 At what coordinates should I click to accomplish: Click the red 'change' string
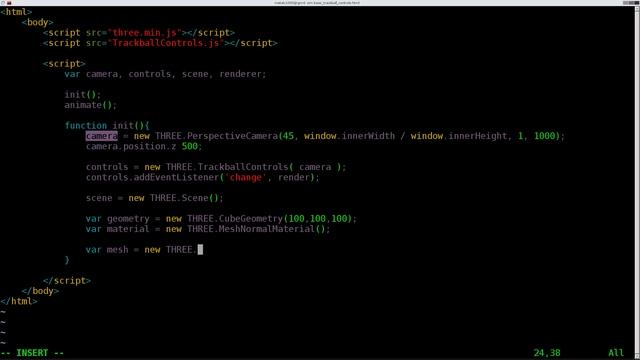pos(246,177)
